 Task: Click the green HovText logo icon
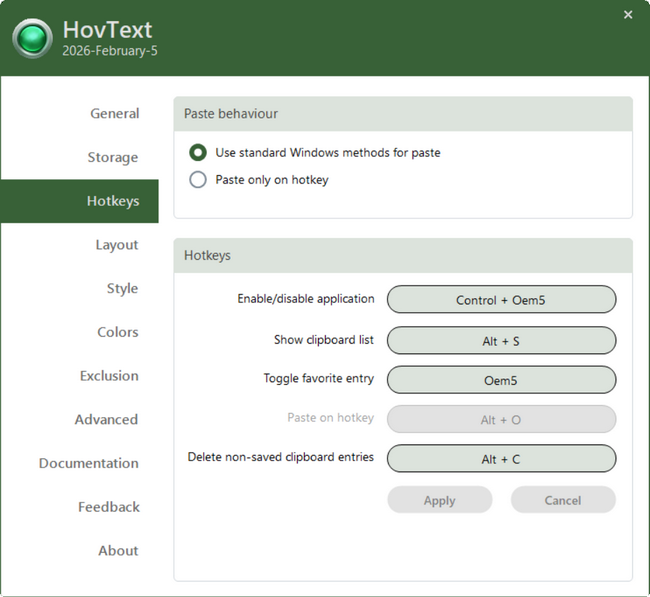point(32,38)
